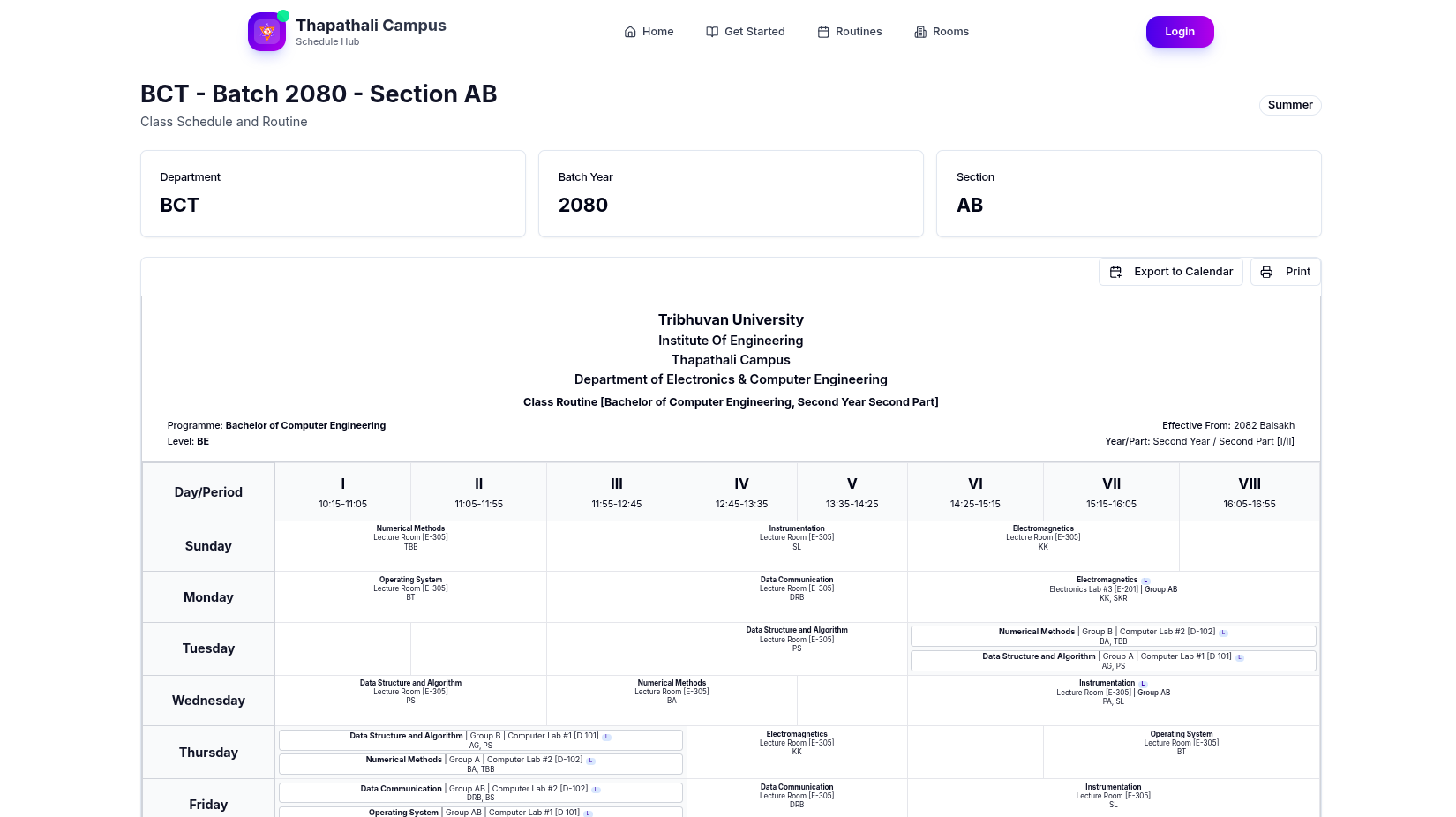Select Friday Data Communication Group AB lab entry
Screen dimensions: 1456x817
coord(481,793)
